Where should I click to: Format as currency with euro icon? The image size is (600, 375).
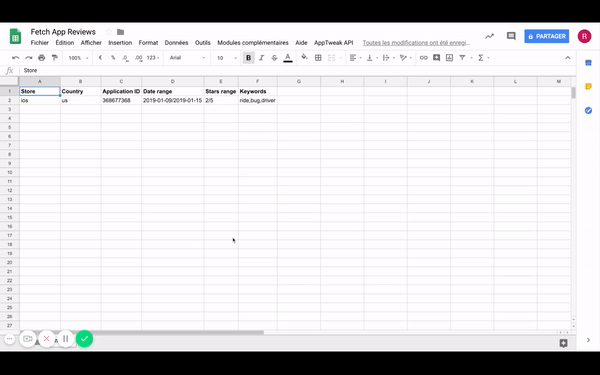click(x=100, y=58)
